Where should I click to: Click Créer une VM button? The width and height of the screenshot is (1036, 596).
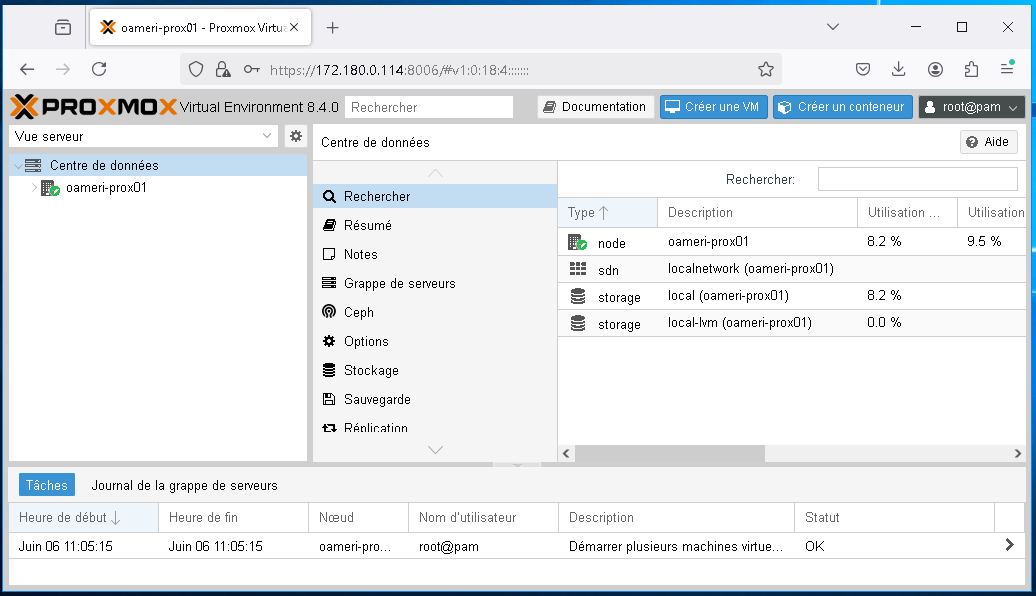tap(713, 107)
